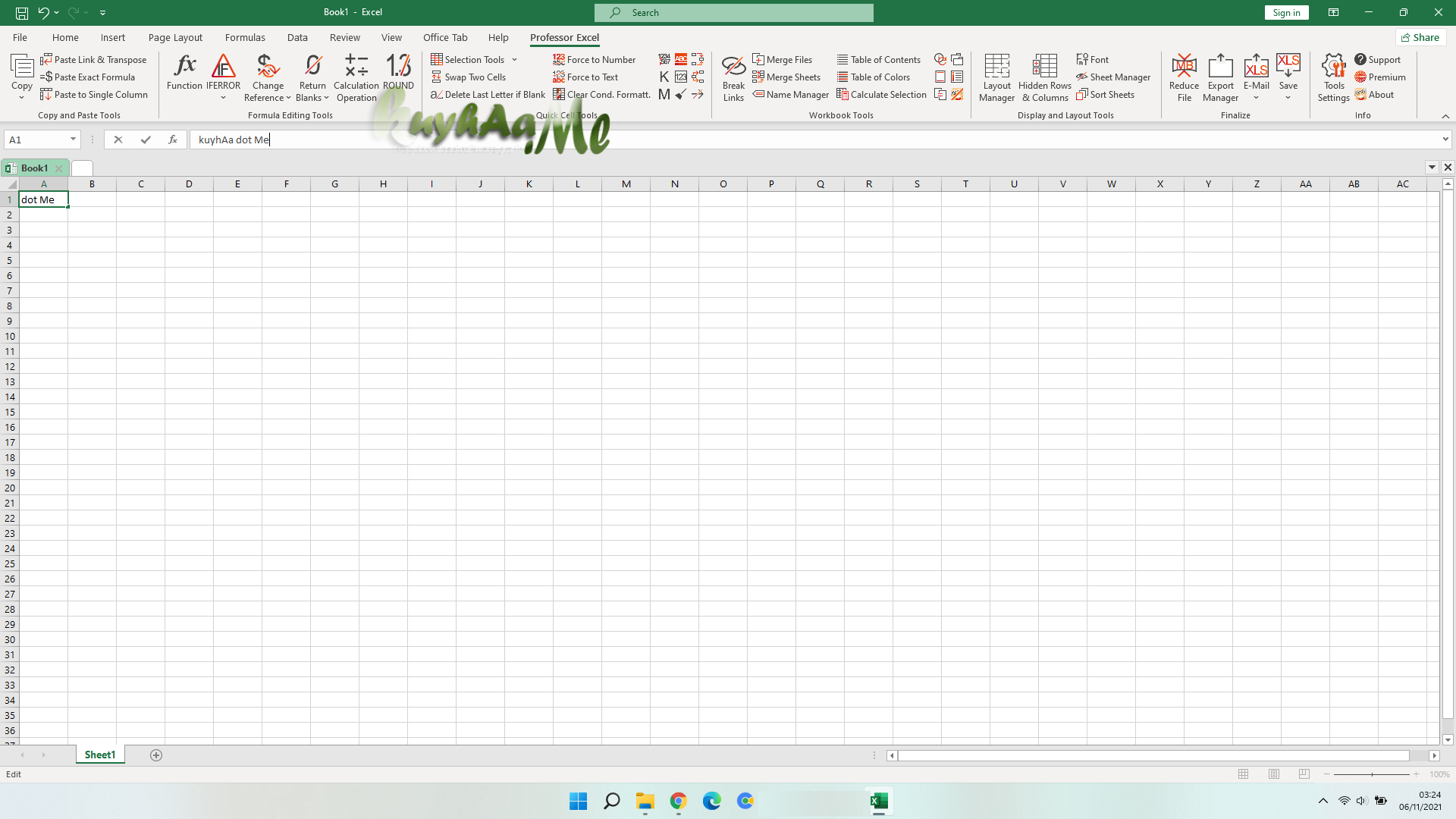This screenshot has height=819, width=1456.
Task: Open the Change Reference dropdown
Action: [x=288, y=98]
